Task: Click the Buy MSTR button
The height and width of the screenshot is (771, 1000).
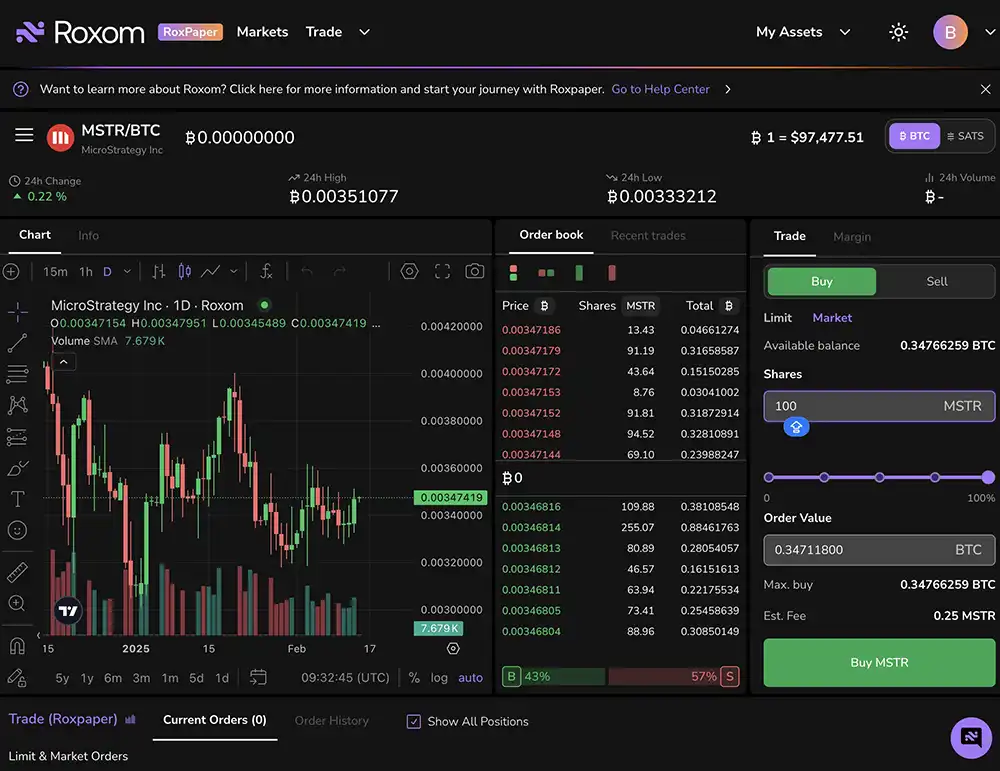Action: [x=879, y=663]
